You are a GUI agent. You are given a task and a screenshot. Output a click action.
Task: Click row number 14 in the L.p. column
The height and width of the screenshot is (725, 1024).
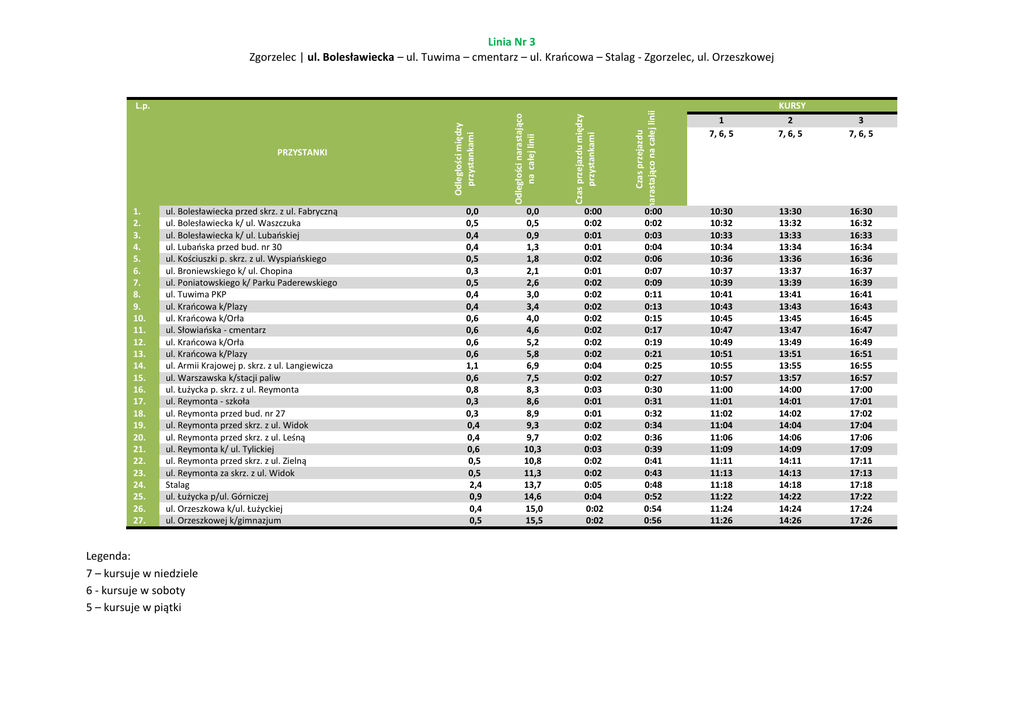tap(139, 366)
